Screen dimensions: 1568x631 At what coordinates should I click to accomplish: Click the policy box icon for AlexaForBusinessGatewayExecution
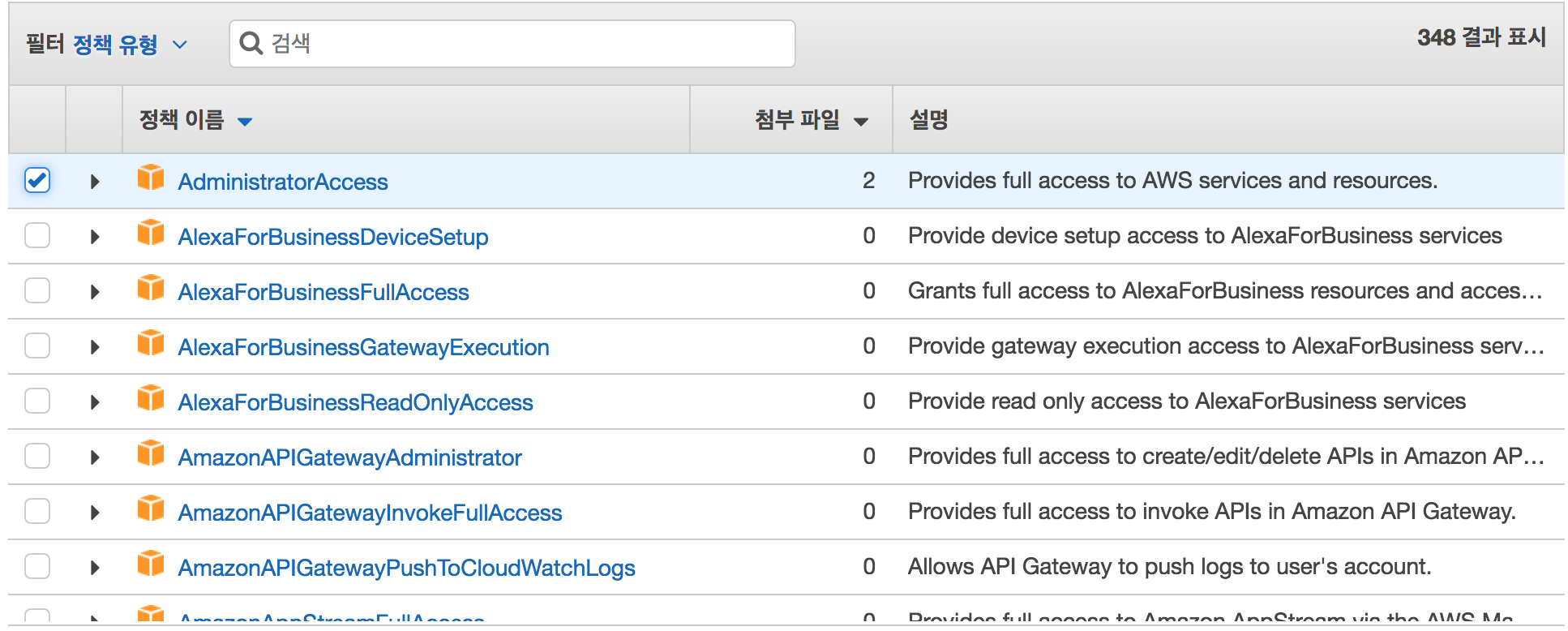[x=151, y=342]
